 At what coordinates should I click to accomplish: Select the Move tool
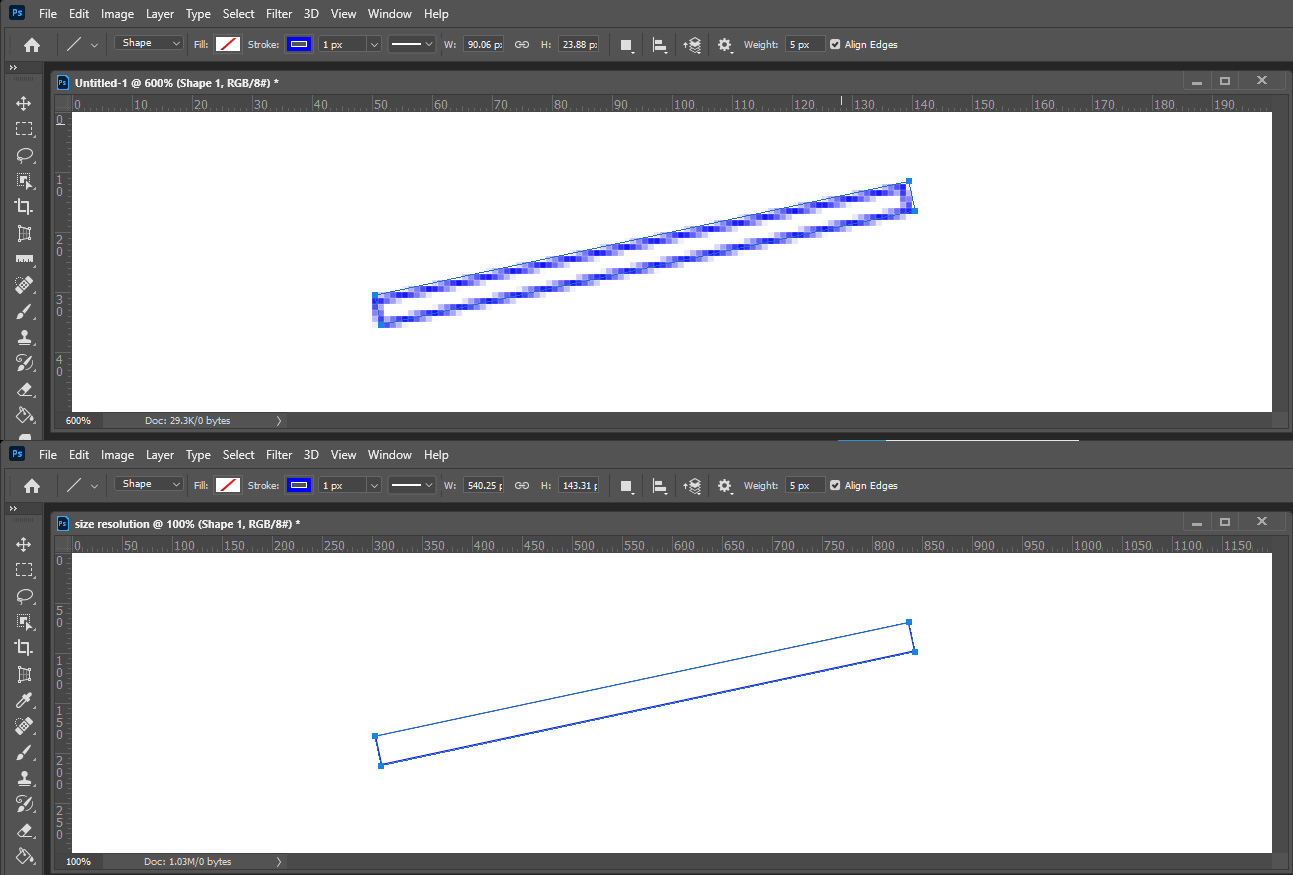26,103
